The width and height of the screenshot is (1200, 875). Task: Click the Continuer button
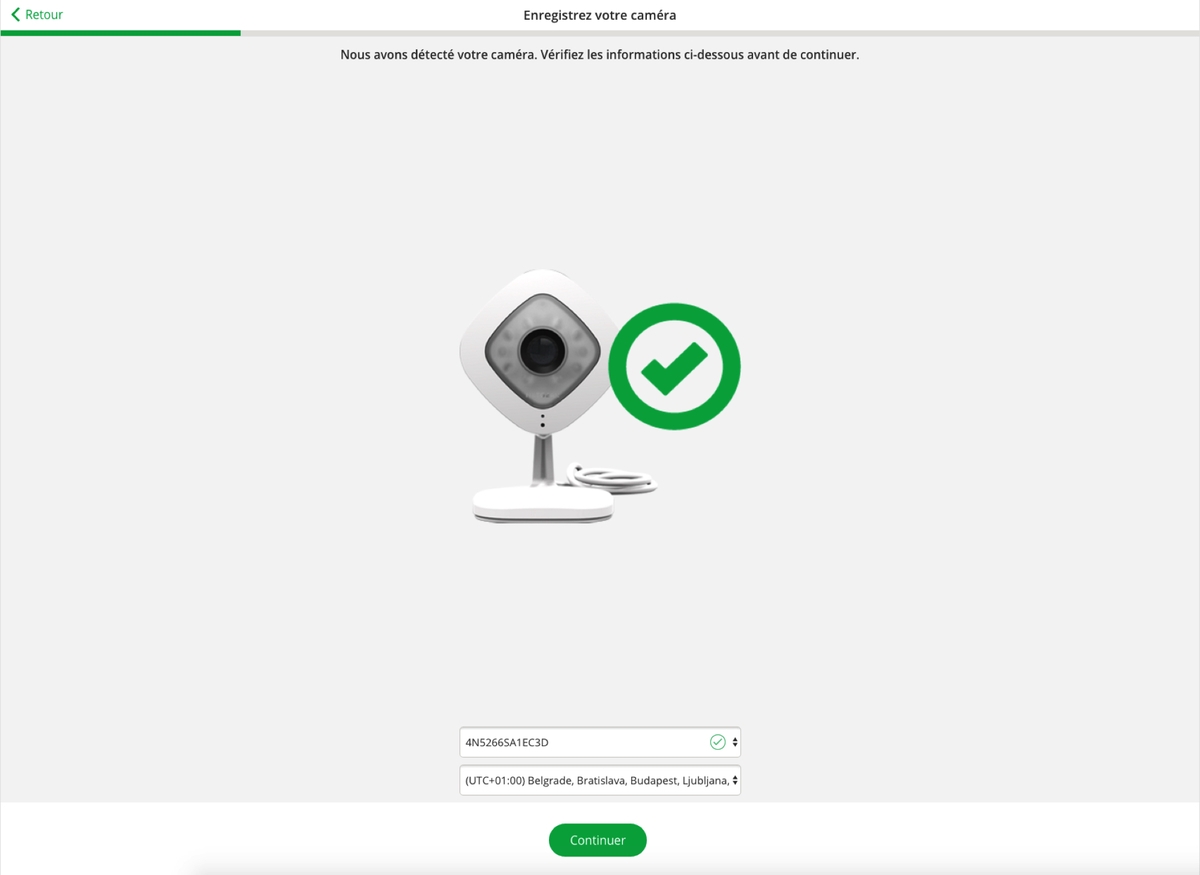click(598, 840)
